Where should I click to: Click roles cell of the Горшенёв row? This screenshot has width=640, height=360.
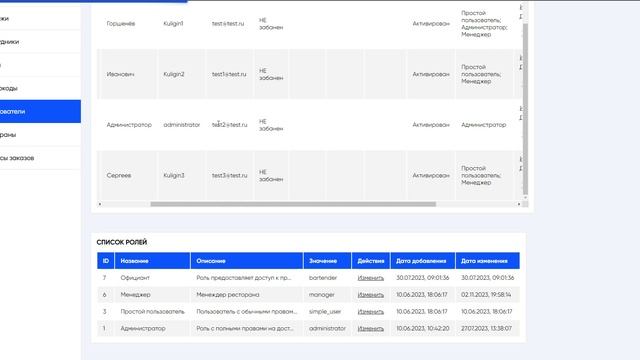(484, 24)
